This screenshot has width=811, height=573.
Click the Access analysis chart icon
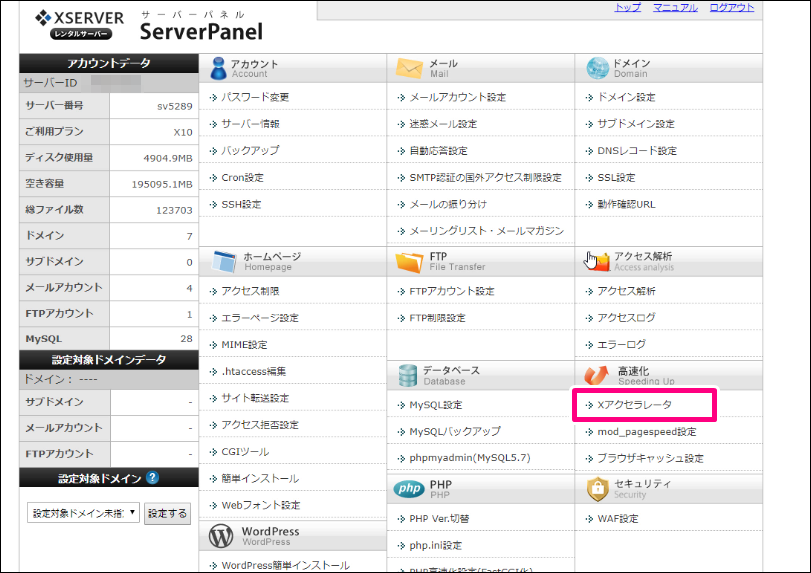[x=598, y=262]
